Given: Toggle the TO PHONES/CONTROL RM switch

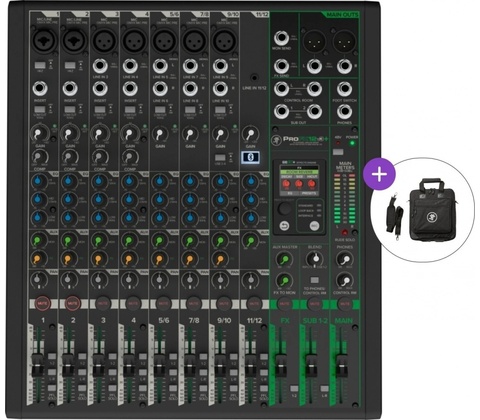Looking at the screenshot, I should tap(314, 280).
